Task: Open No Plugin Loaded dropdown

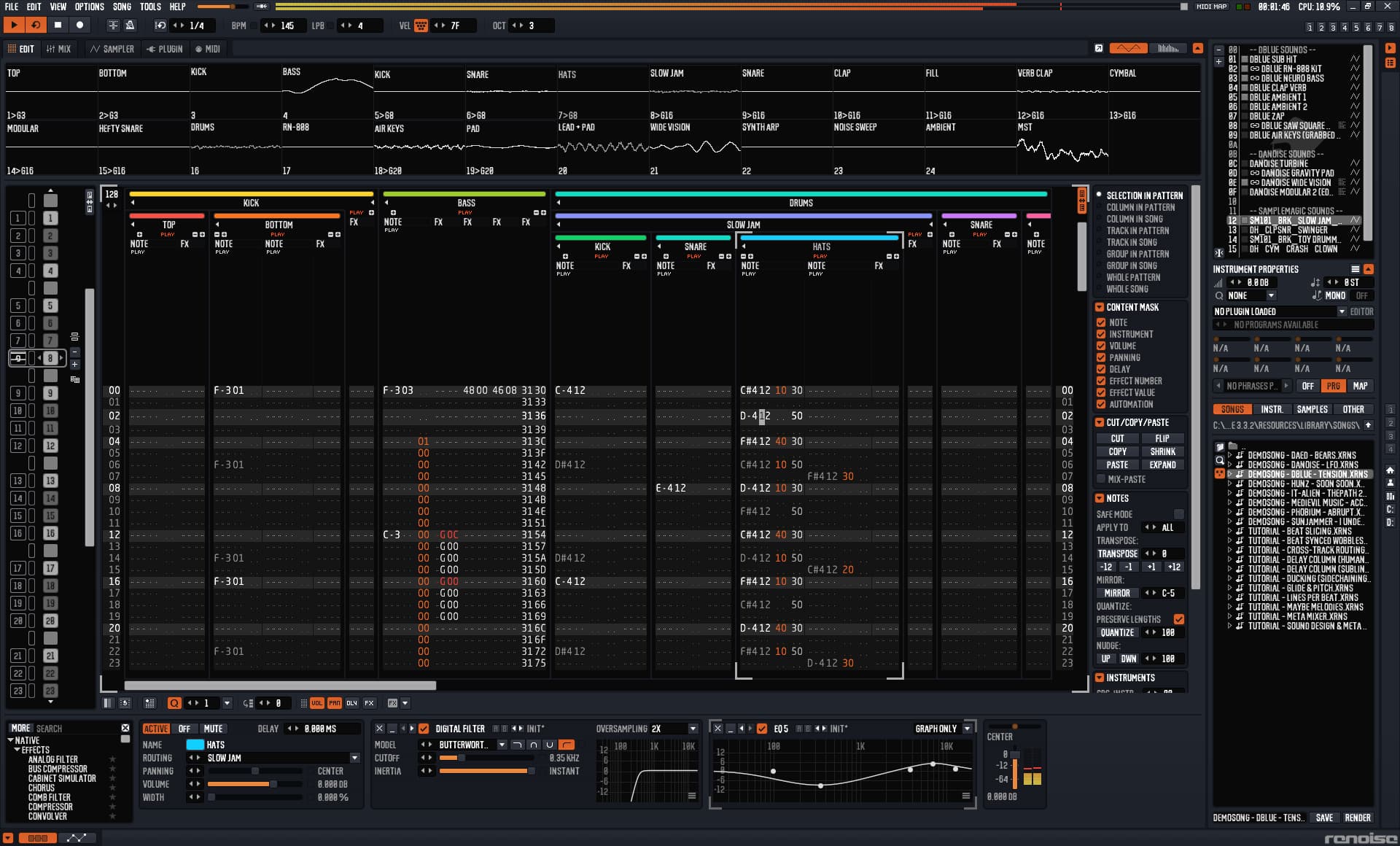Action: [1280, 311]
